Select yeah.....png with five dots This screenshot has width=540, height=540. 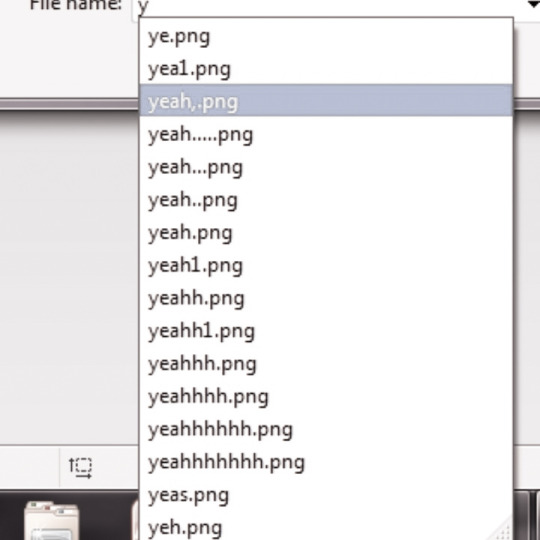[326, 134]
